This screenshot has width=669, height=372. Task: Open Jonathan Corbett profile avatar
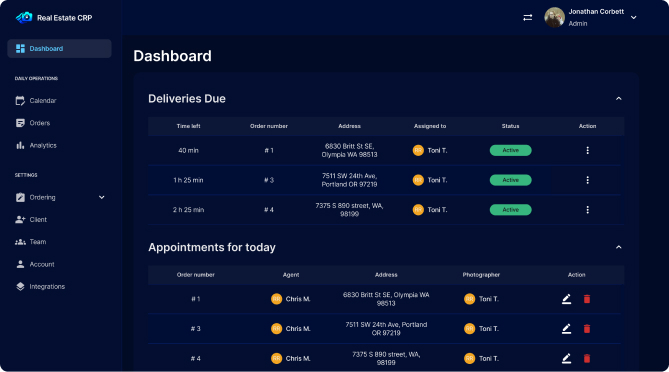tap(554, 17)
